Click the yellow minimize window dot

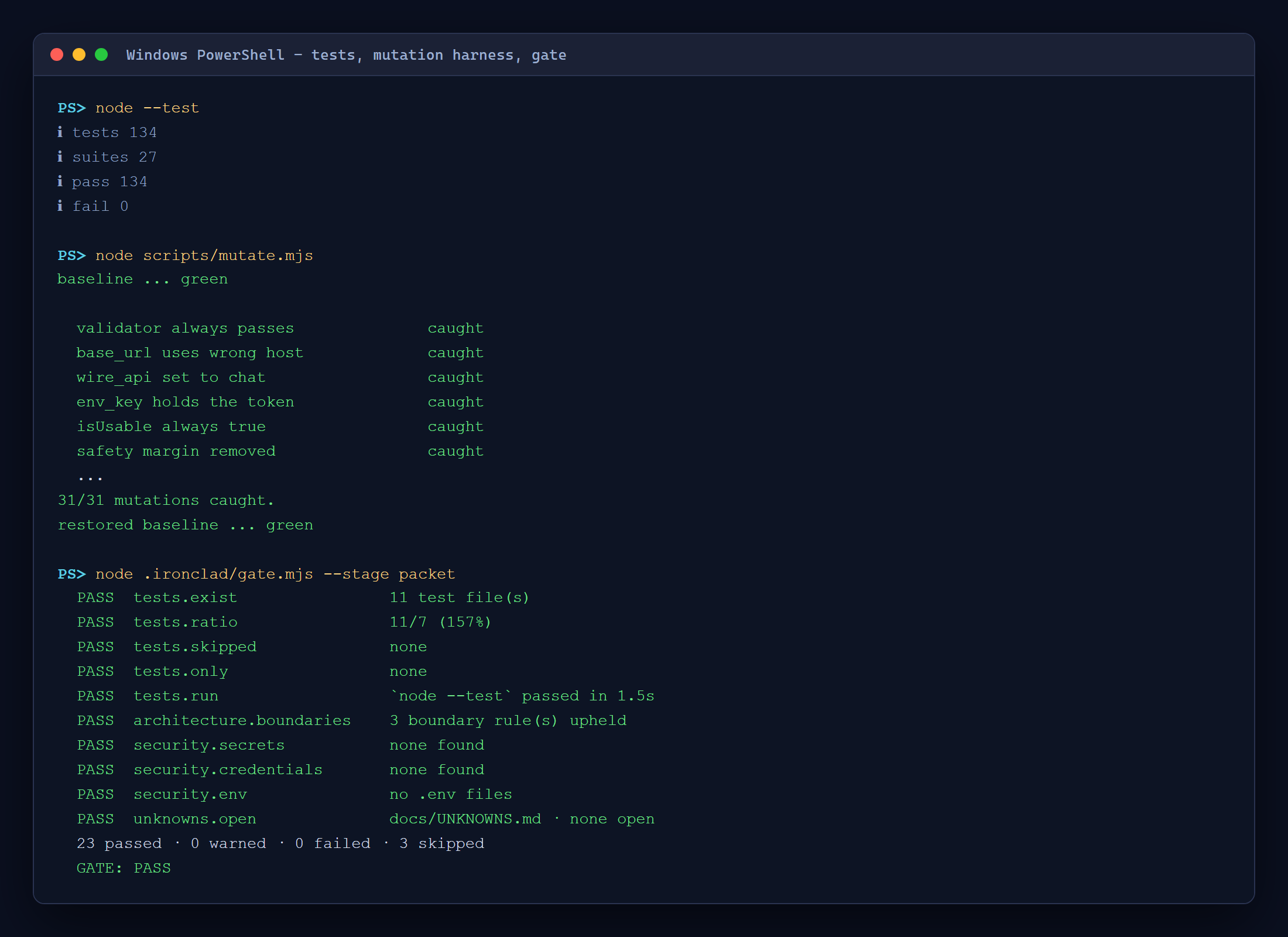79,54
